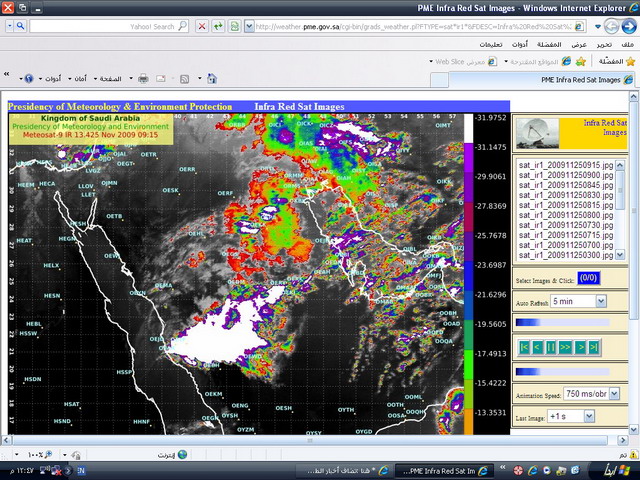Select sat_ir1_200911250845.jpg in the list
The width and height of the screenshot is (640, 480).
point(566,185)
